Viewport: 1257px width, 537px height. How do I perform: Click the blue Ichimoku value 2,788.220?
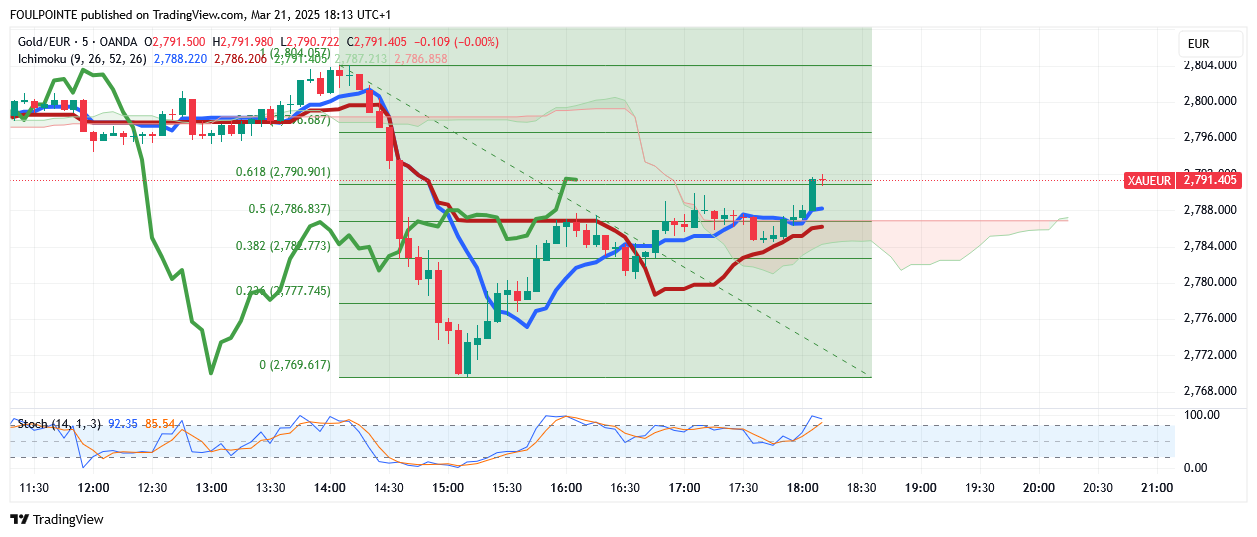181,59
